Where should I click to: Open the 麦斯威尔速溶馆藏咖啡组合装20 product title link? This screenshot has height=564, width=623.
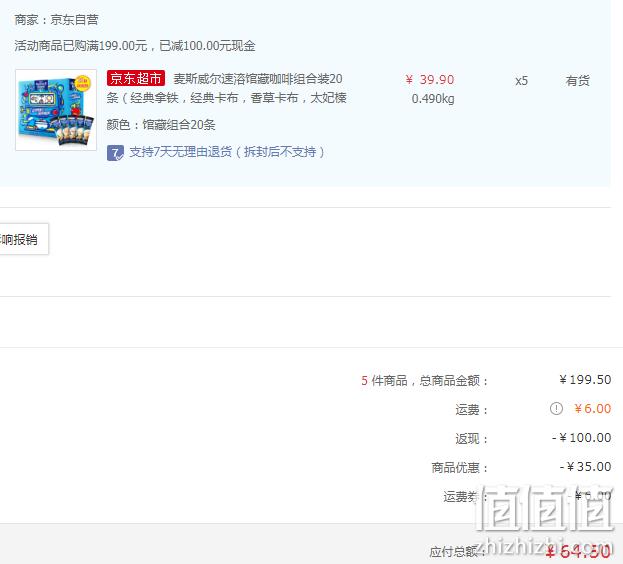point(258,79)
